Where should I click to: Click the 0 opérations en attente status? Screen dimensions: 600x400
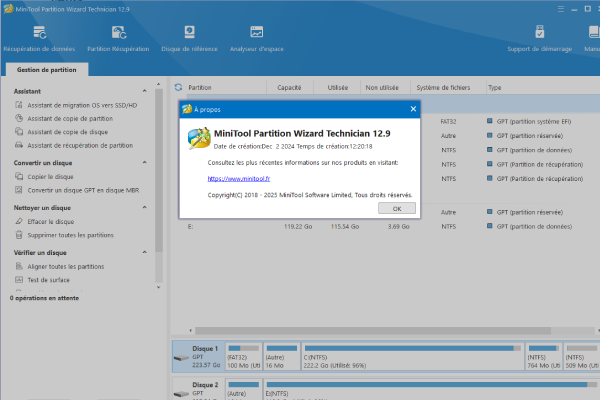point(44,298)
